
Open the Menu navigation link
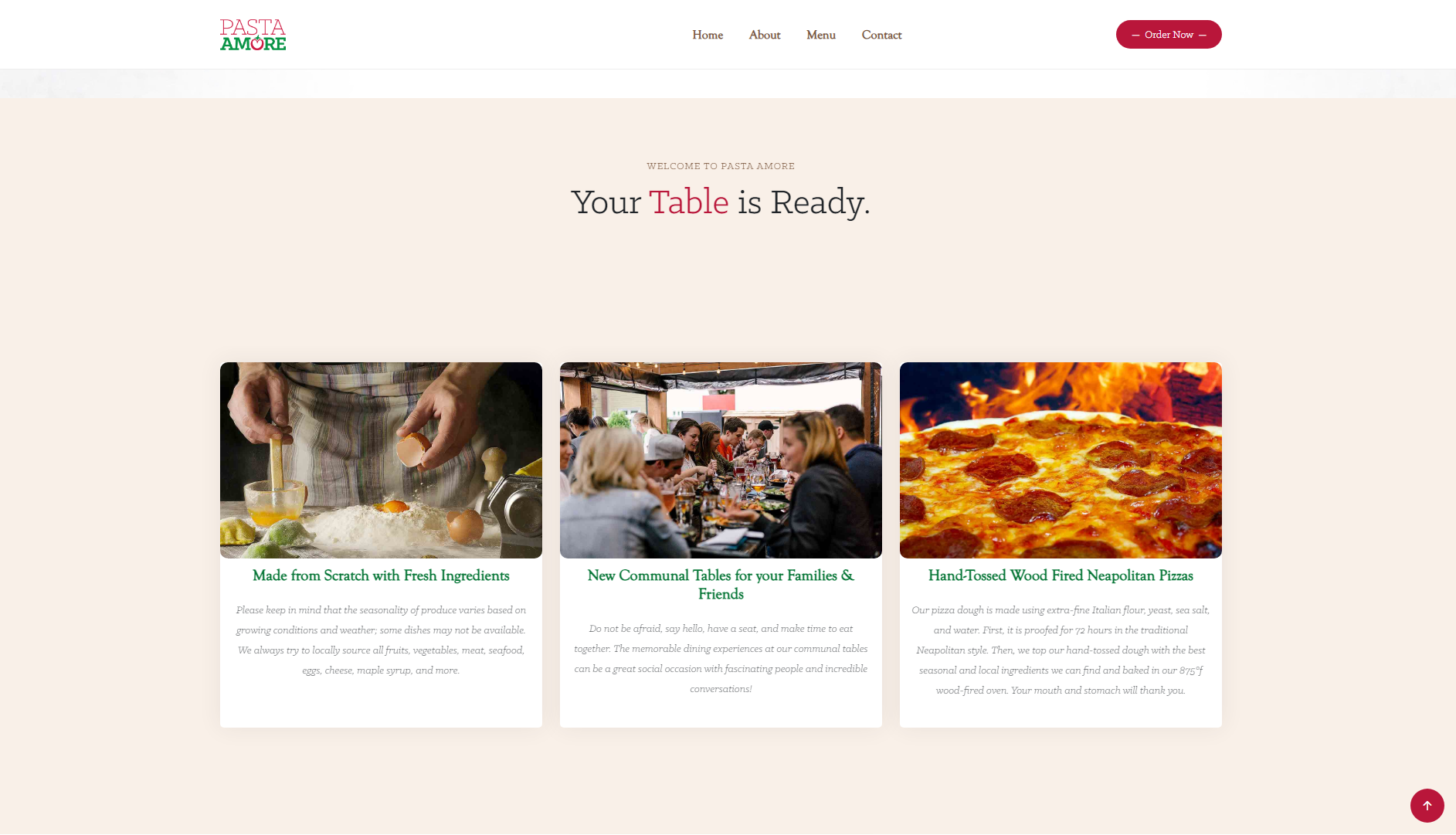pos(821,35)
